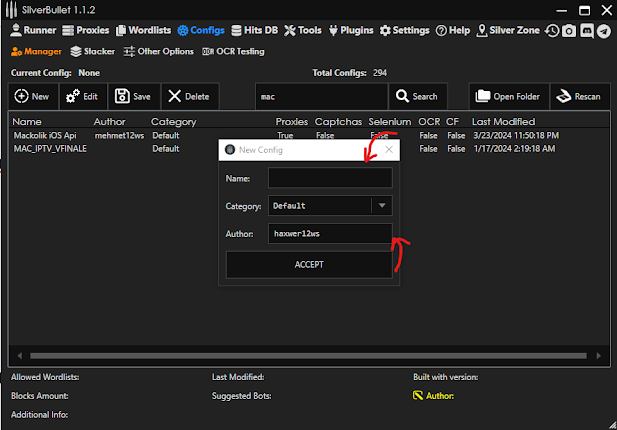Click the Edit config button
617x430 pixels.
click(x=83, y=96)
